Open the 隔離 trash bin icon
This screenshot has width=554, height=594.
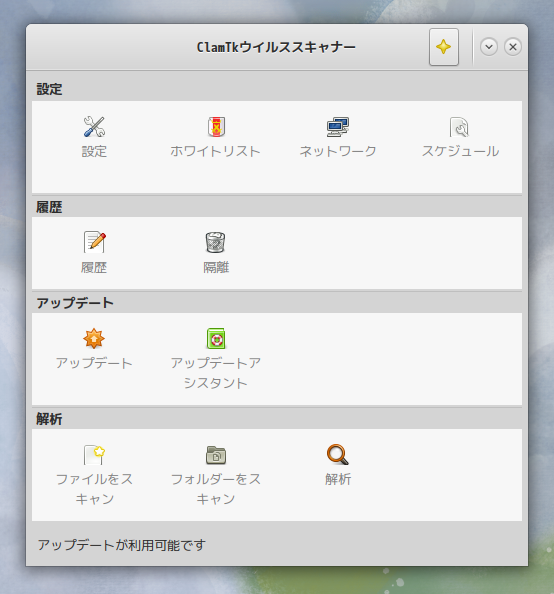click(x=216, y=242)
